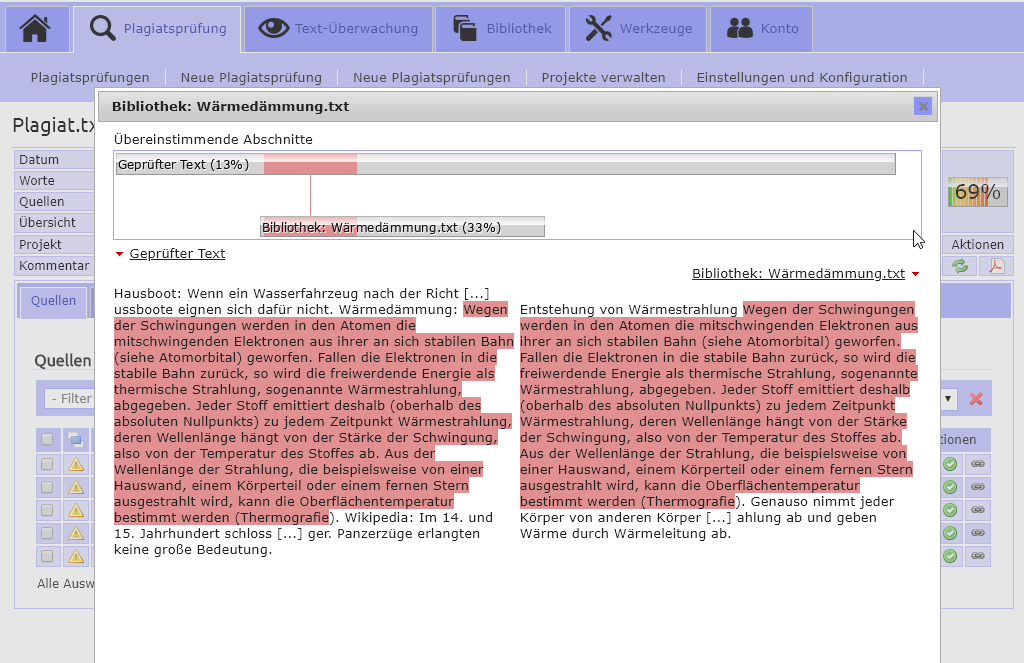Switch to the Bibliothek tab
The height and width of the screenshot is (663, 1024).
(x=501, y=29)
